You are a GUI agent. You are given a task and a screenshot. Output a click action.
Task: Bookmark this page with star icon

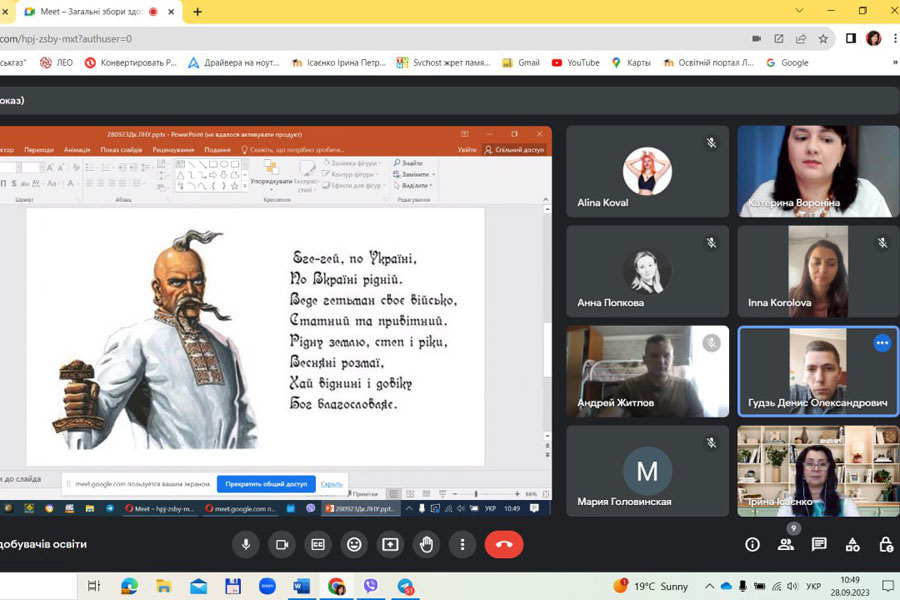(823, 39)
